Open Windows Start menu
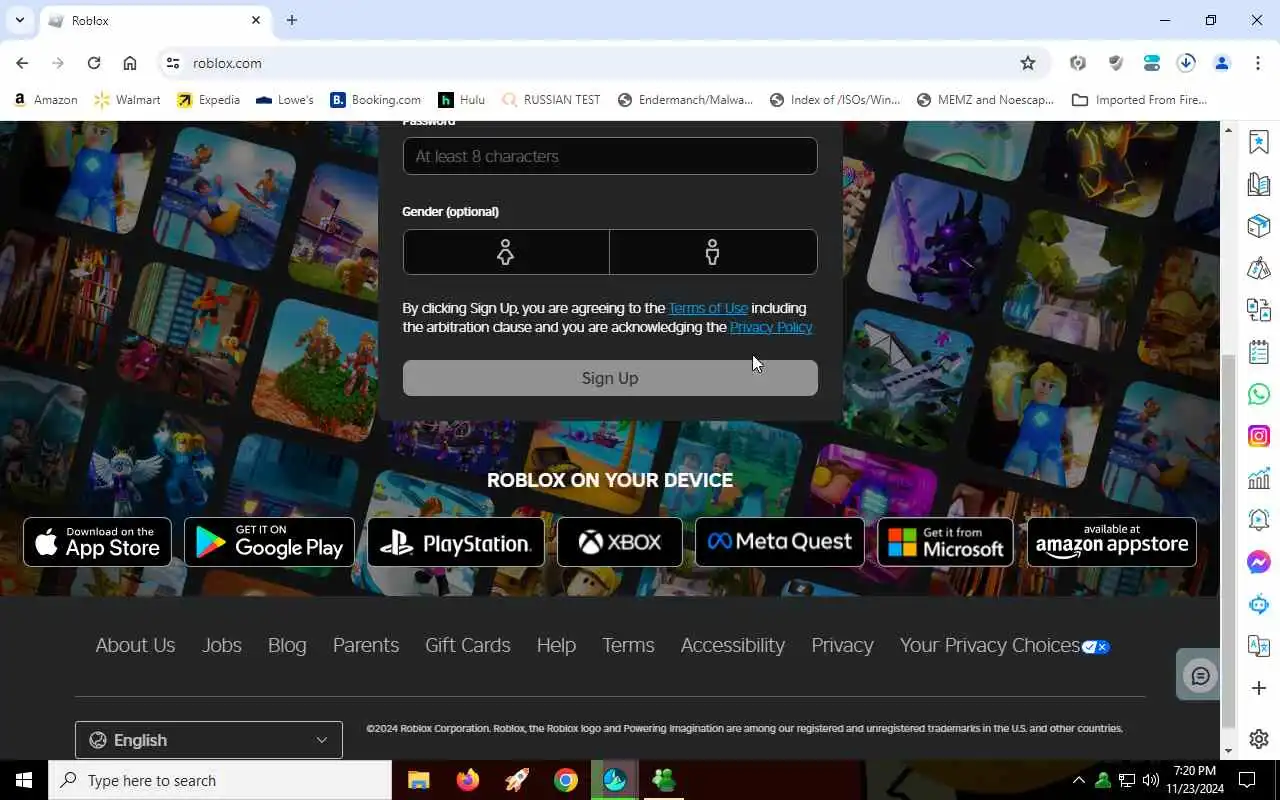 pos(24,781)
